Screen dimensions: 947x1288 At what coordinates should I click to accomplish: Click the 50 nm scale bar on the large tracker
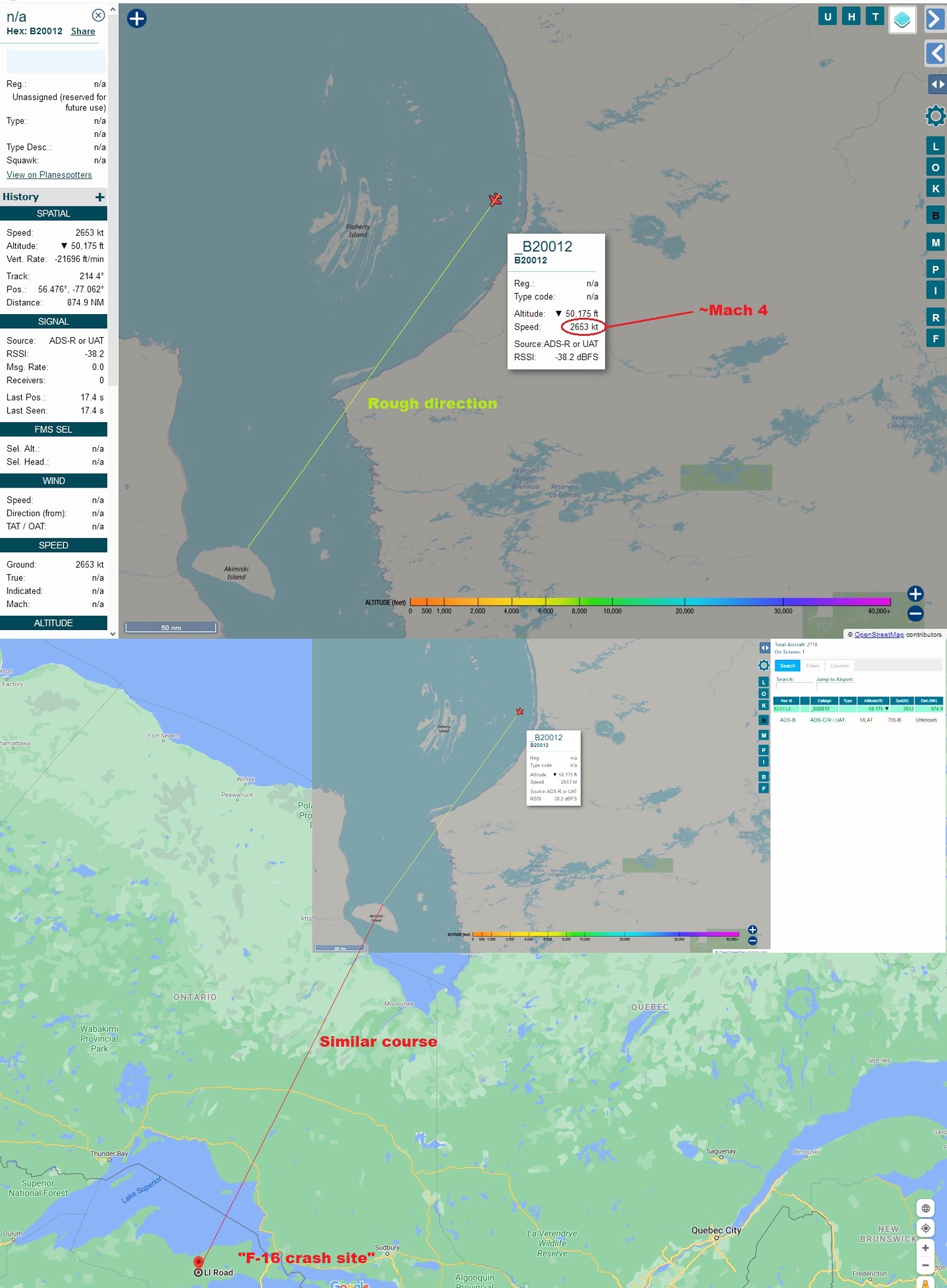click(171, 627)
